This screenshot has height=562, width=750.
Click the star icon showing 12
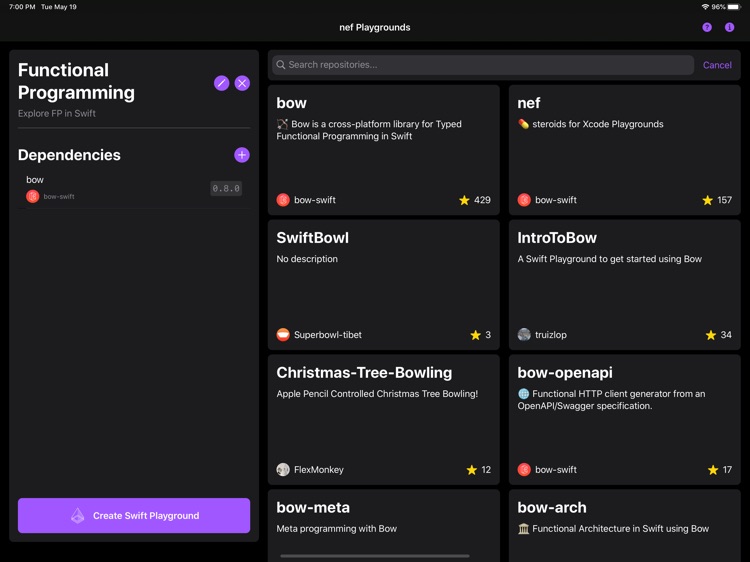472,470
